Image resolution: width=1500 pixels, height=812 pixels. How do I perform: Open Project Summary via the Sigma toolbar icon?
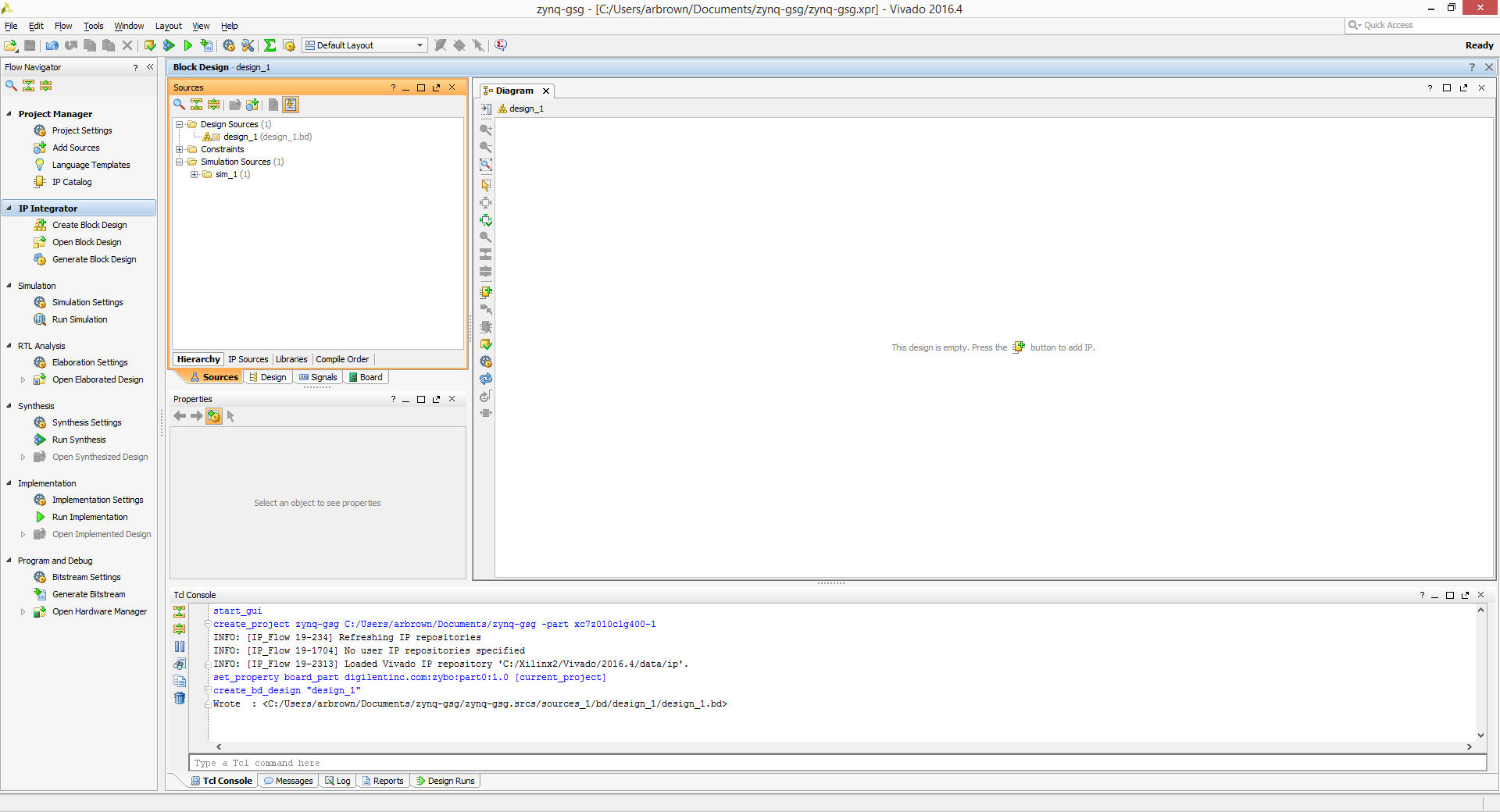[270, 45]
